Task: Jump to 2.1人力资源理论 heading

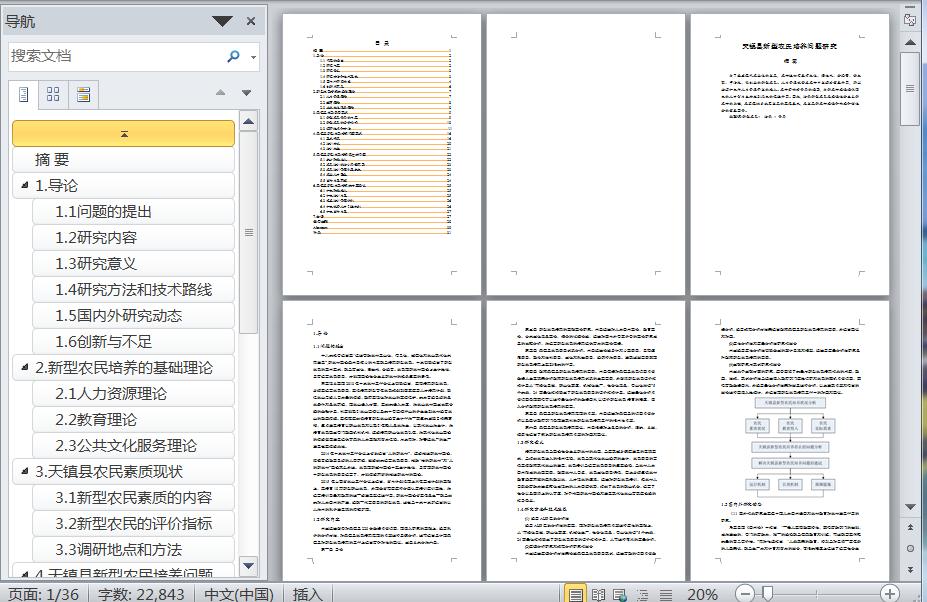Action: 134,394
